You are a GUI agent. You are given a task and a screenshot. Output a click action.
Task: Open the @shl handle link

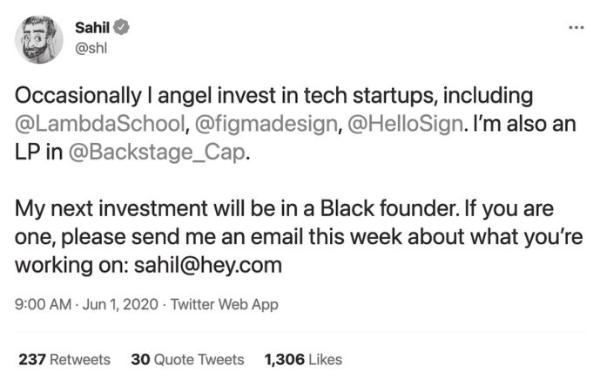pyautogui.click(x=91, y=48)
